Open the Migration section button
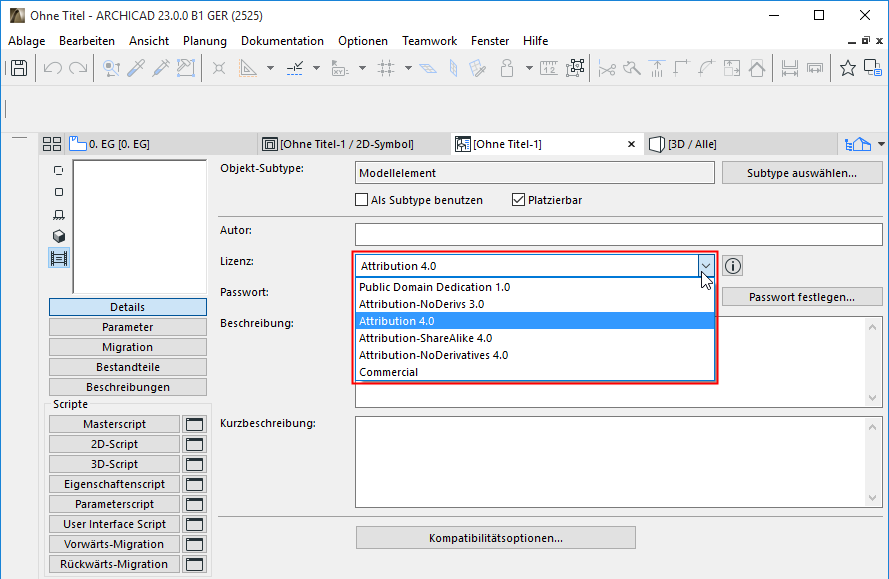This screenshot has height=579, width=889. 128,347
